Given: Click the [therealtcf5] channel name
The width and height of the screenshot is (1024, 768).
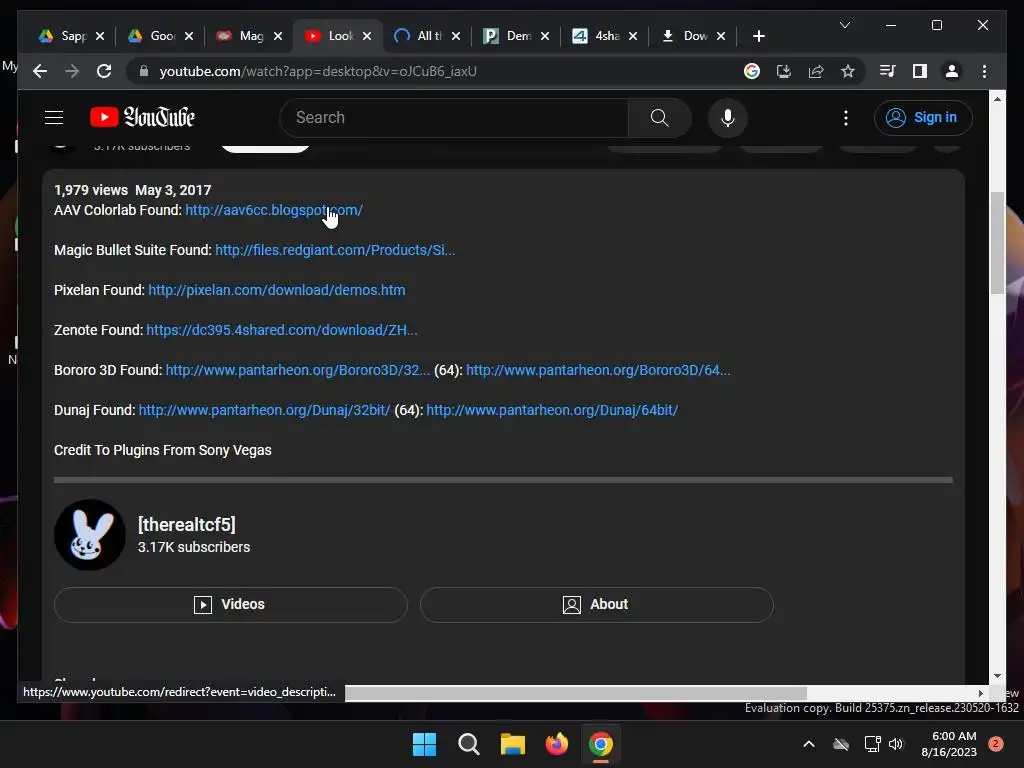Looking at the screenshot, I should pos(187,524).
